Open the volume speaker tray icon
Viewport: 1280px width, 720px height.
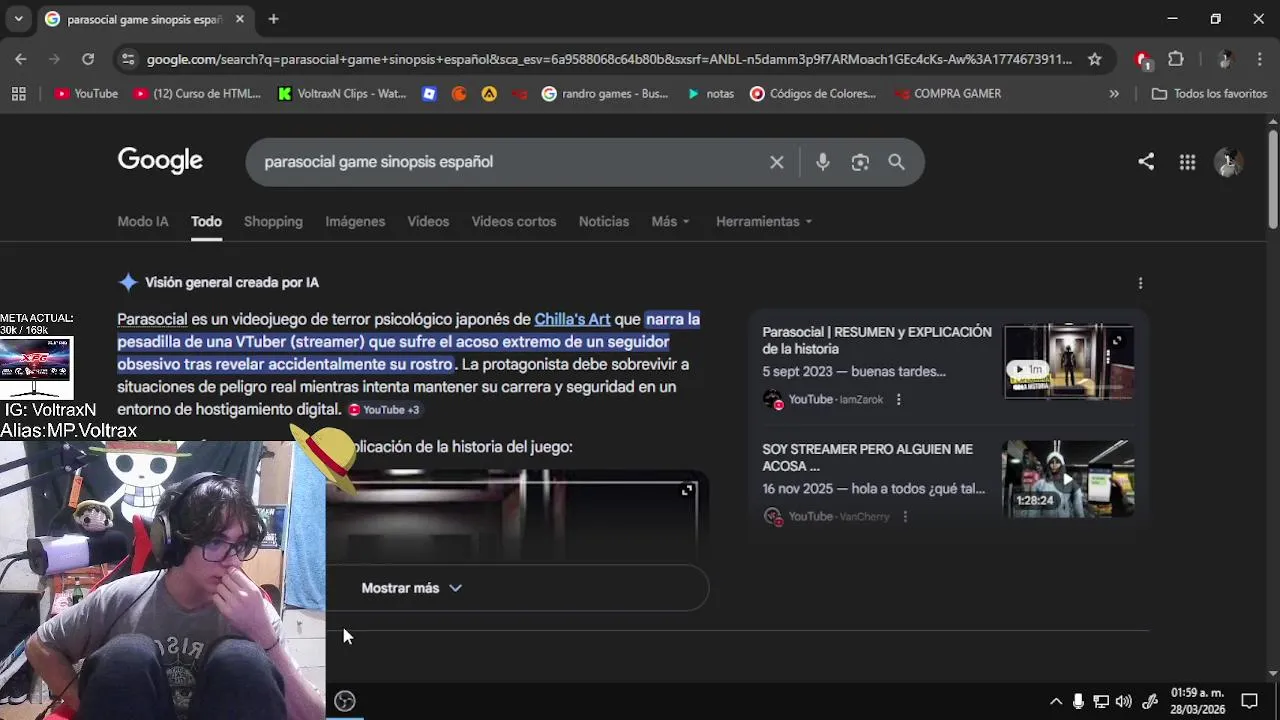point(1124,701)
